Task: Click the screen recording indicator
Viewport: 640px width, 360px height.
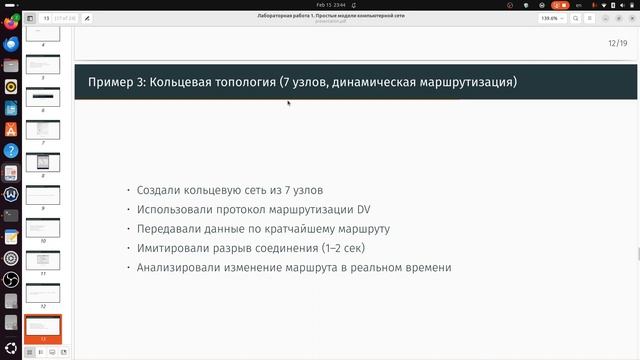Action: tap(560, 5)
